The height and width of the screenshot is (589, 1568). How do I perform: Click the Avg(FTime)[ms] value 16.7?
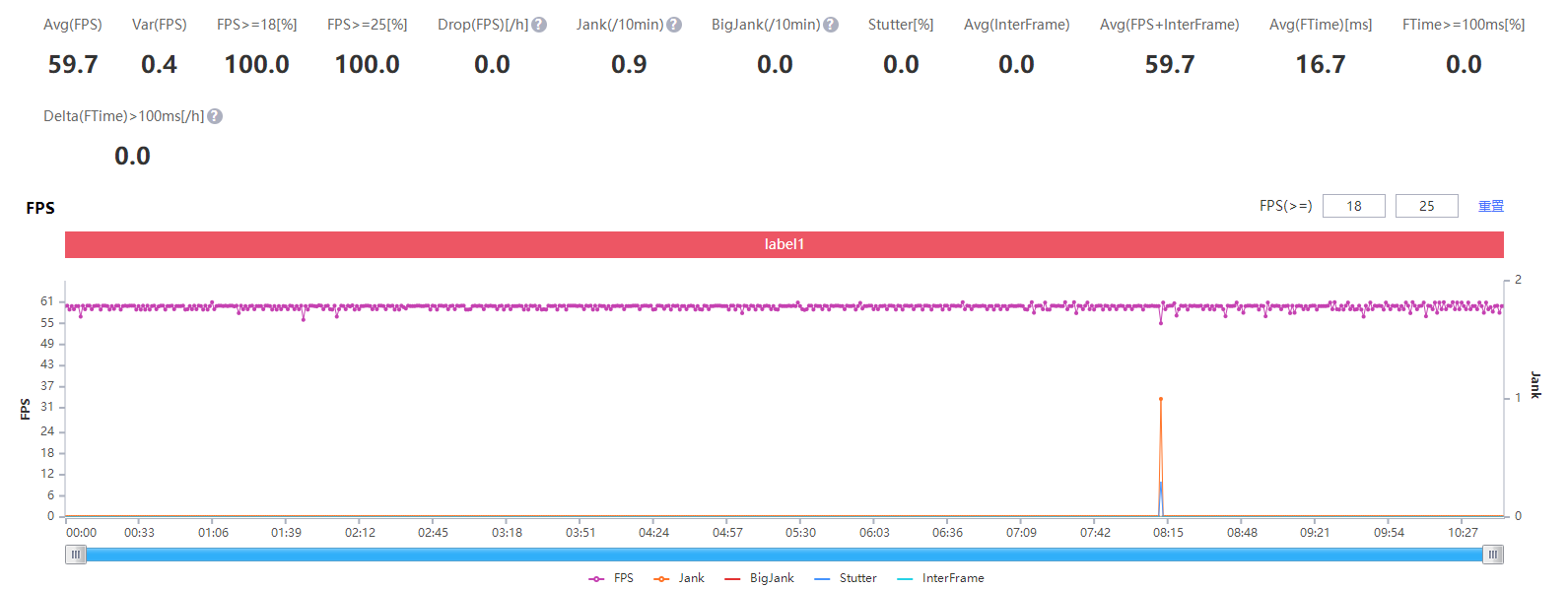click(x=1321, y=65)
